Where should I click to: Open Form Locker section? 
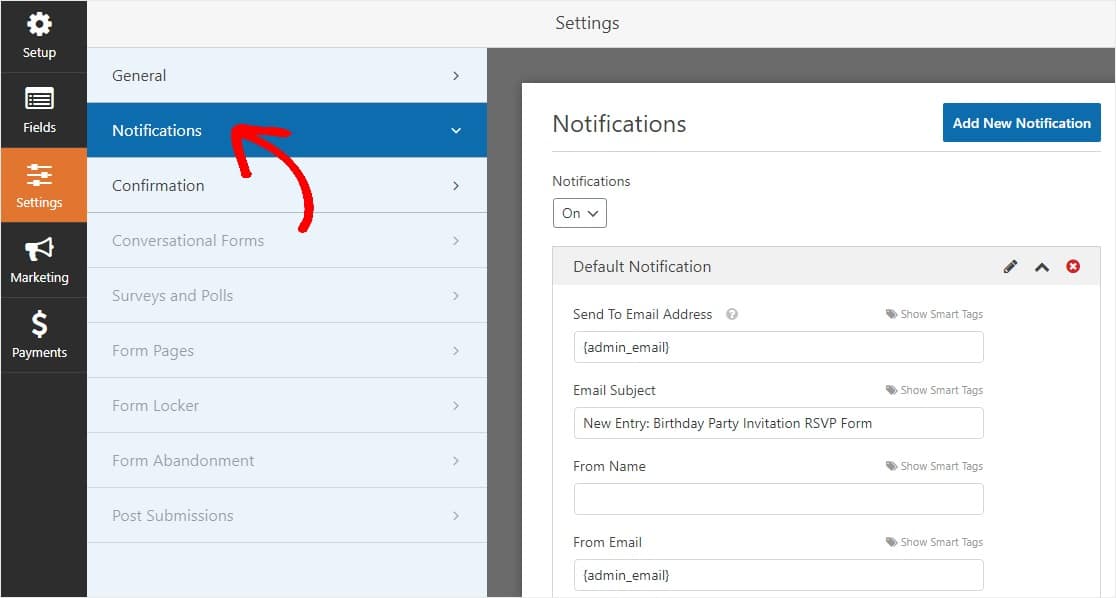287,405
